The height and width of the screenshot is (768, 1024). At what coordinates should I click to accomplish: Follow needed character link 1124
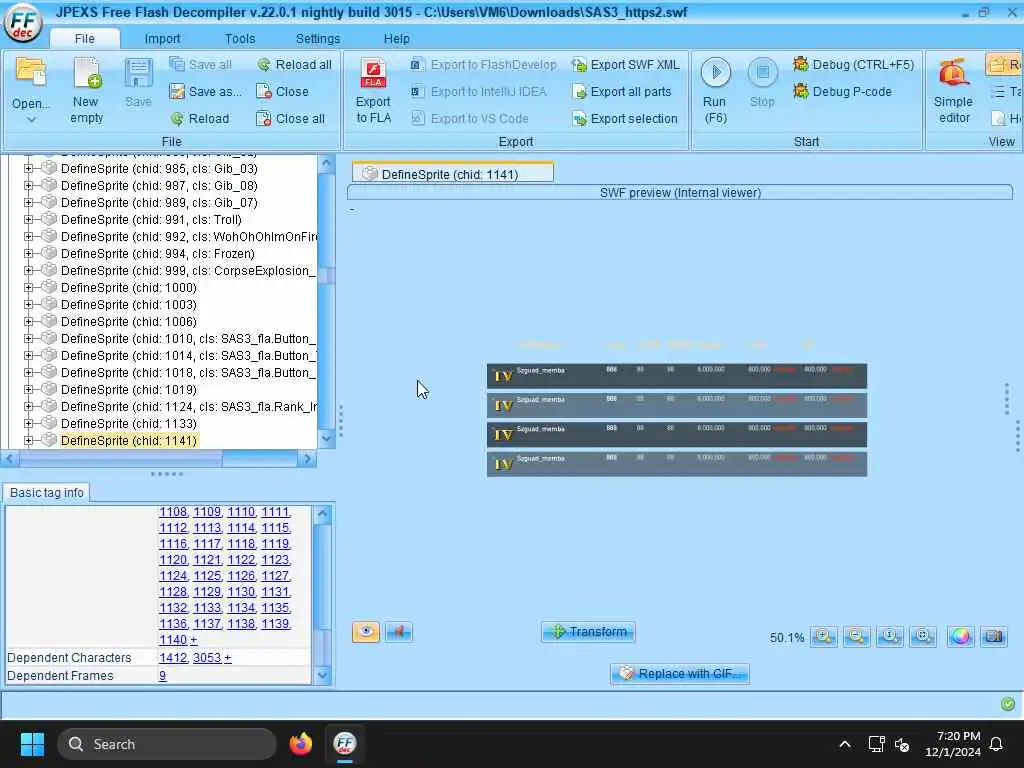[x=173, y=575]
